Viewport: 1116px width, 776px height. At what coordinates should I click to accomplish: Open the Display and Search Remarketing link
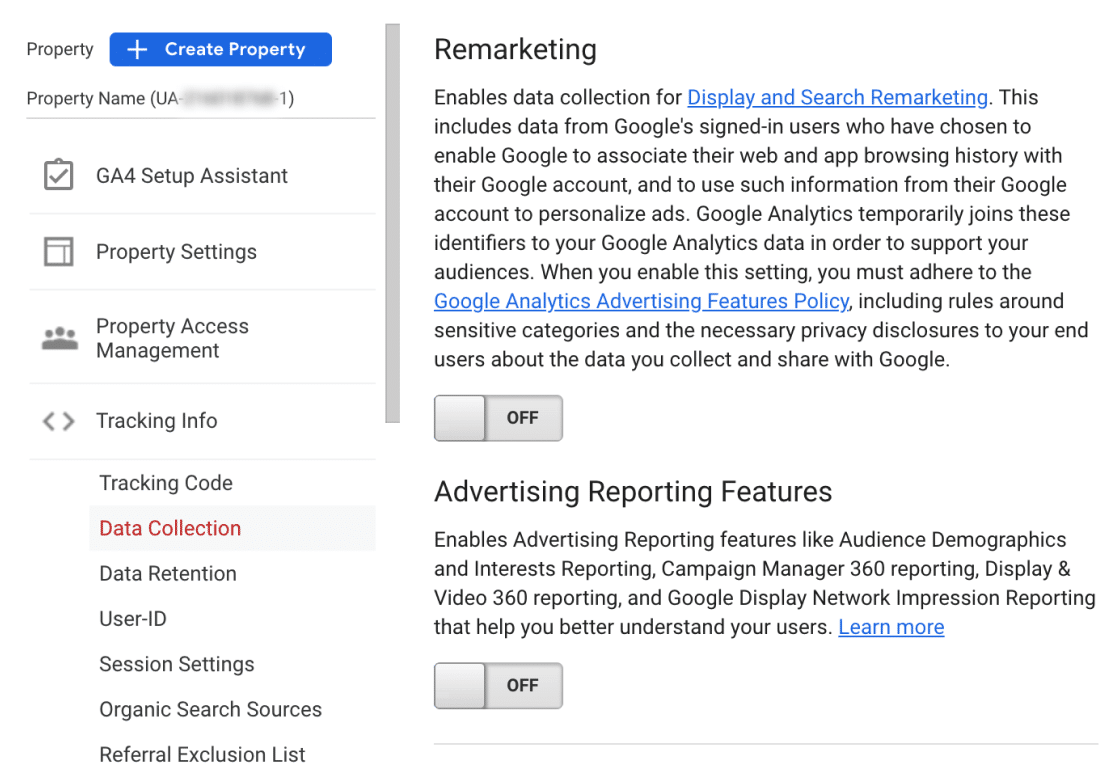pyautogui.click(x=838, y=98)
